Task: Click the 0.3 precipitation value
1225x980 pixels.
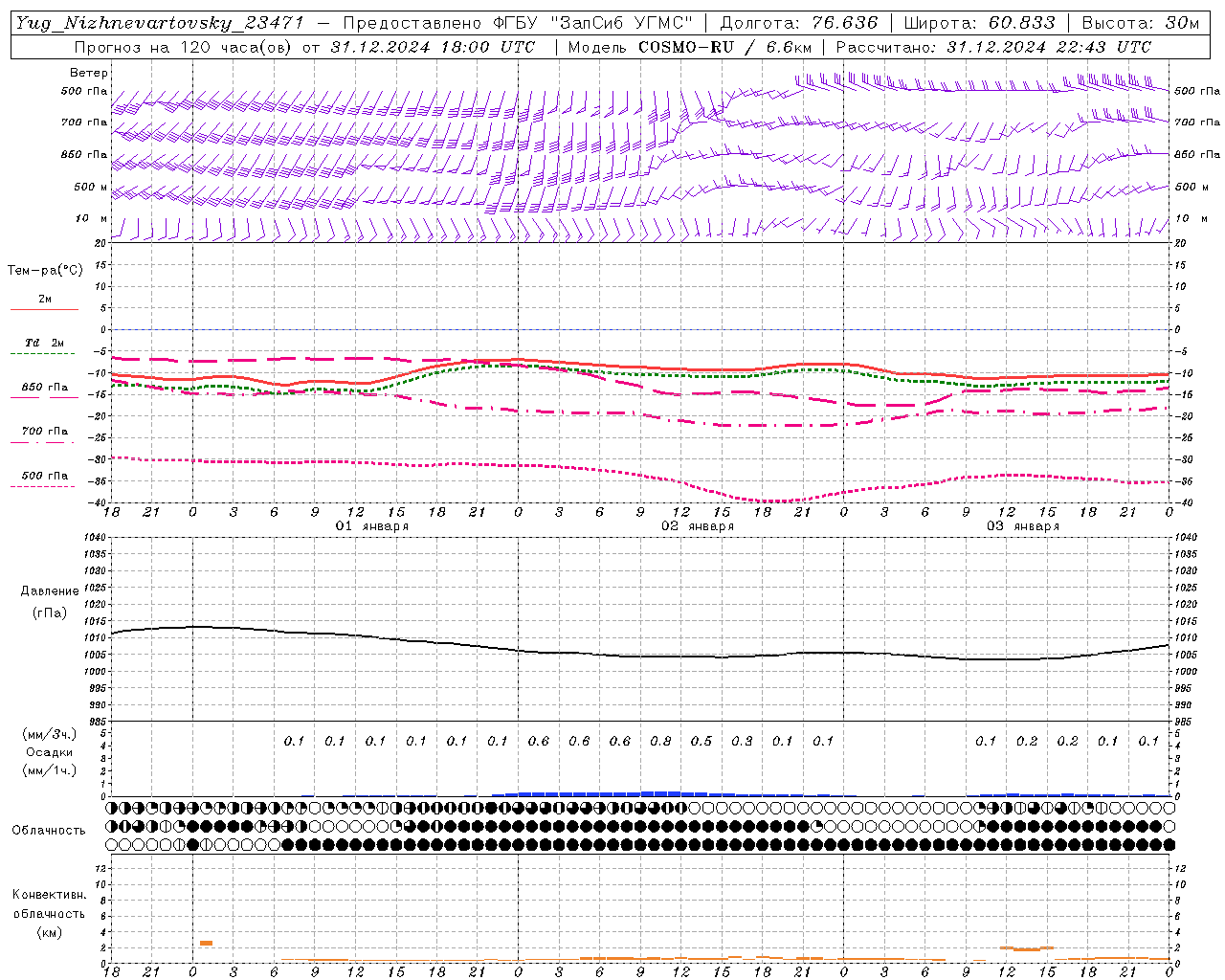Action: click(742, 741)
